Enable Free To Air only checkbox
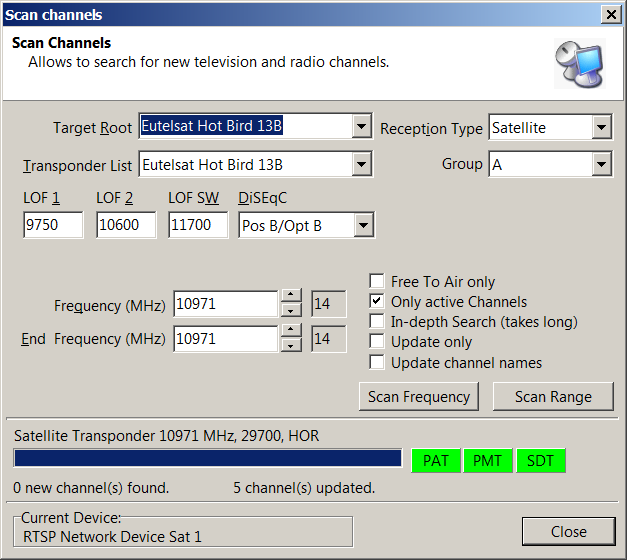 (377, 282)
